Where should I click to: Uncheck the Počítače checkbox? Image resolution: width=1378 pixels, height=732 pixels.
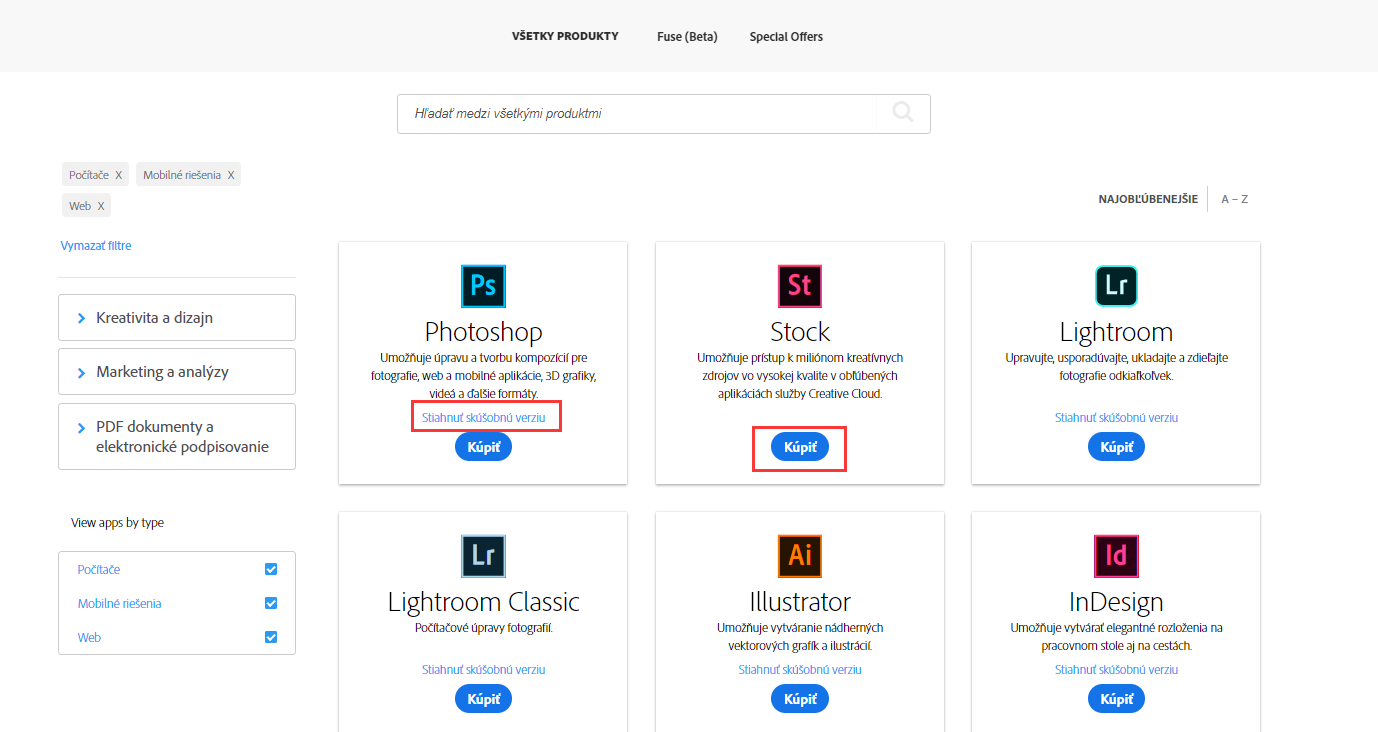point(271,569)
